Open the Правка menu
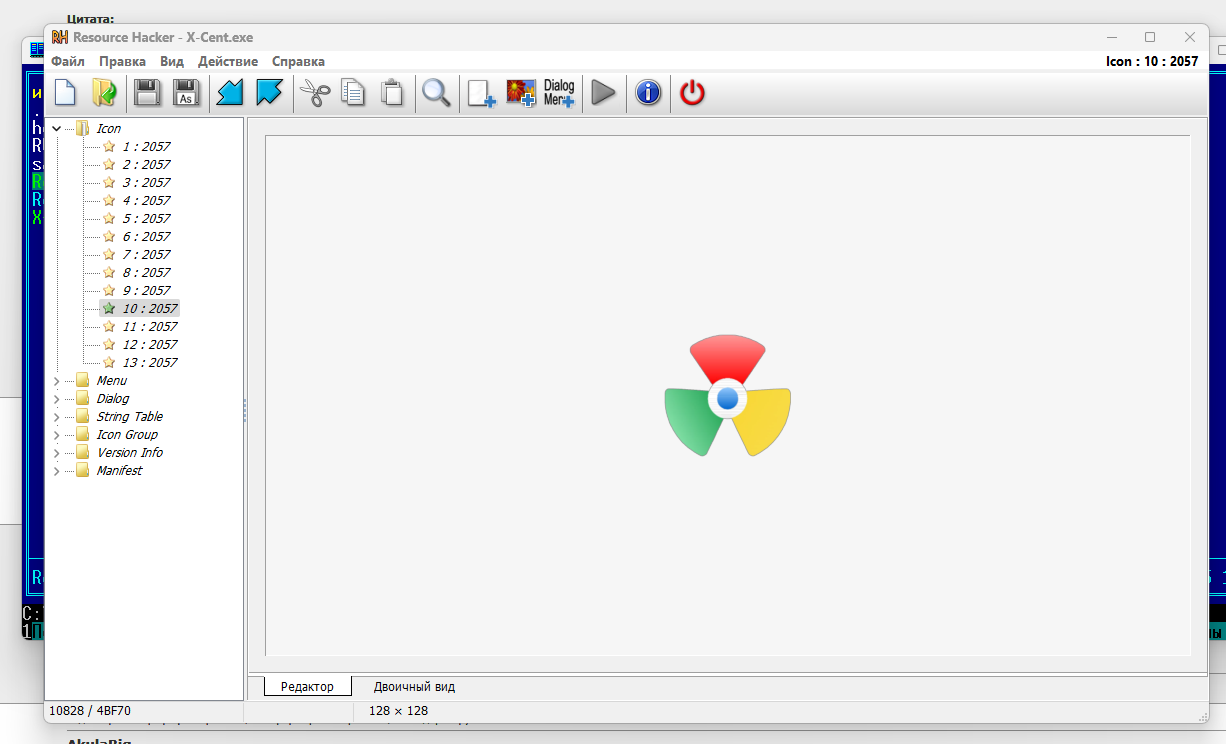The width and height of the screenshot is (1226, 744). (x=122, y=61)
